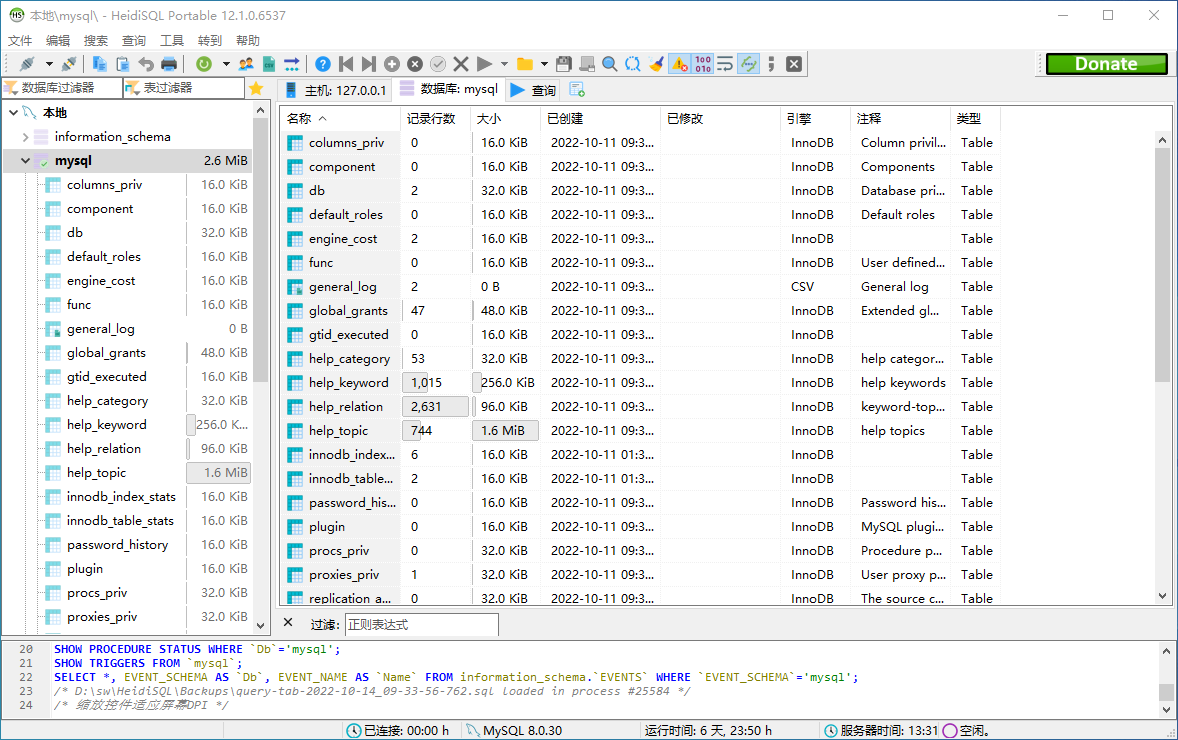Toggle the green chain-link toolbar button
The image size is (1178, 740).
point(749,64)
